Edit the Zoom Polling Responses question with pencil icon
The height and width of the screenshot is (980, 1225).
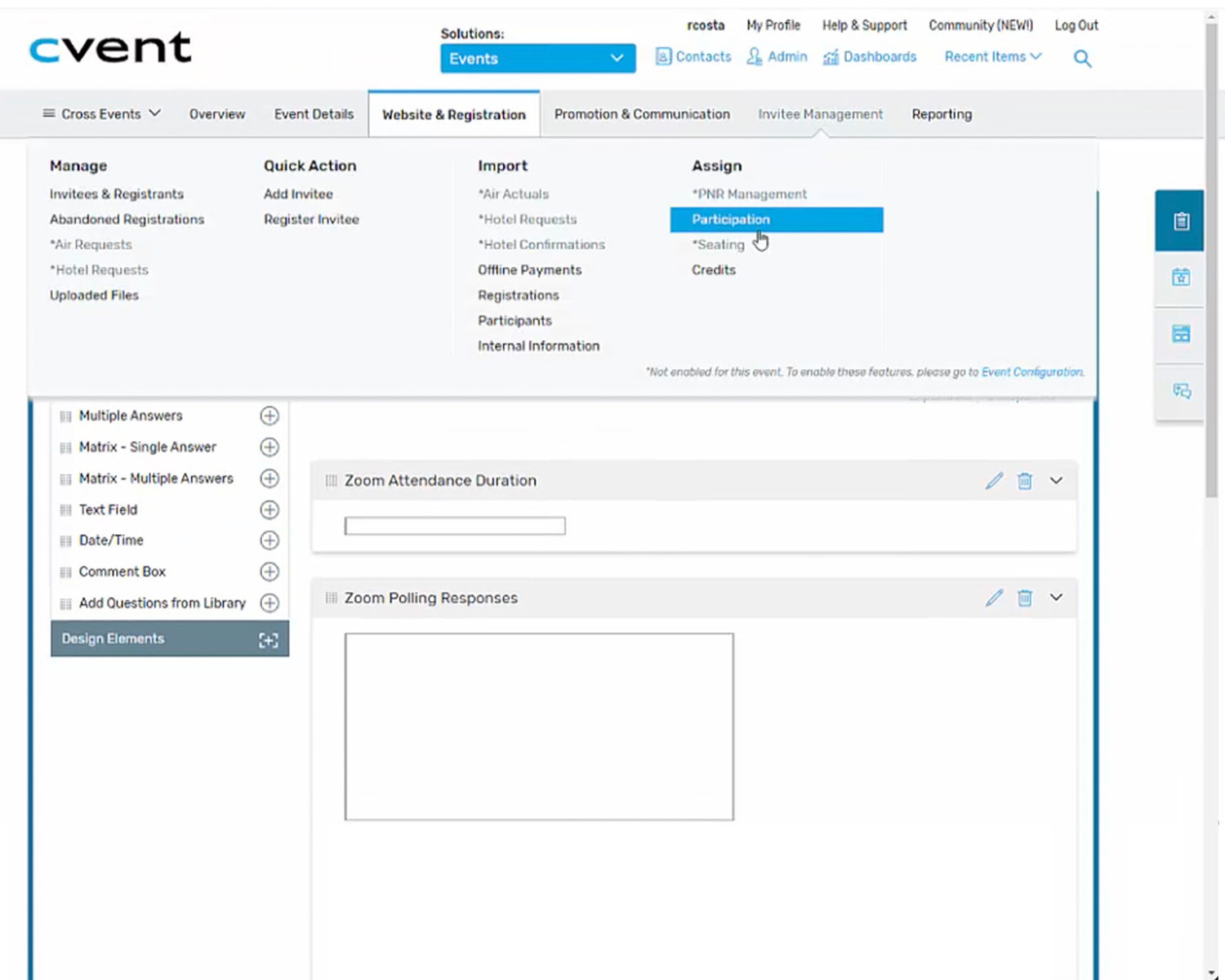(993, 598)
